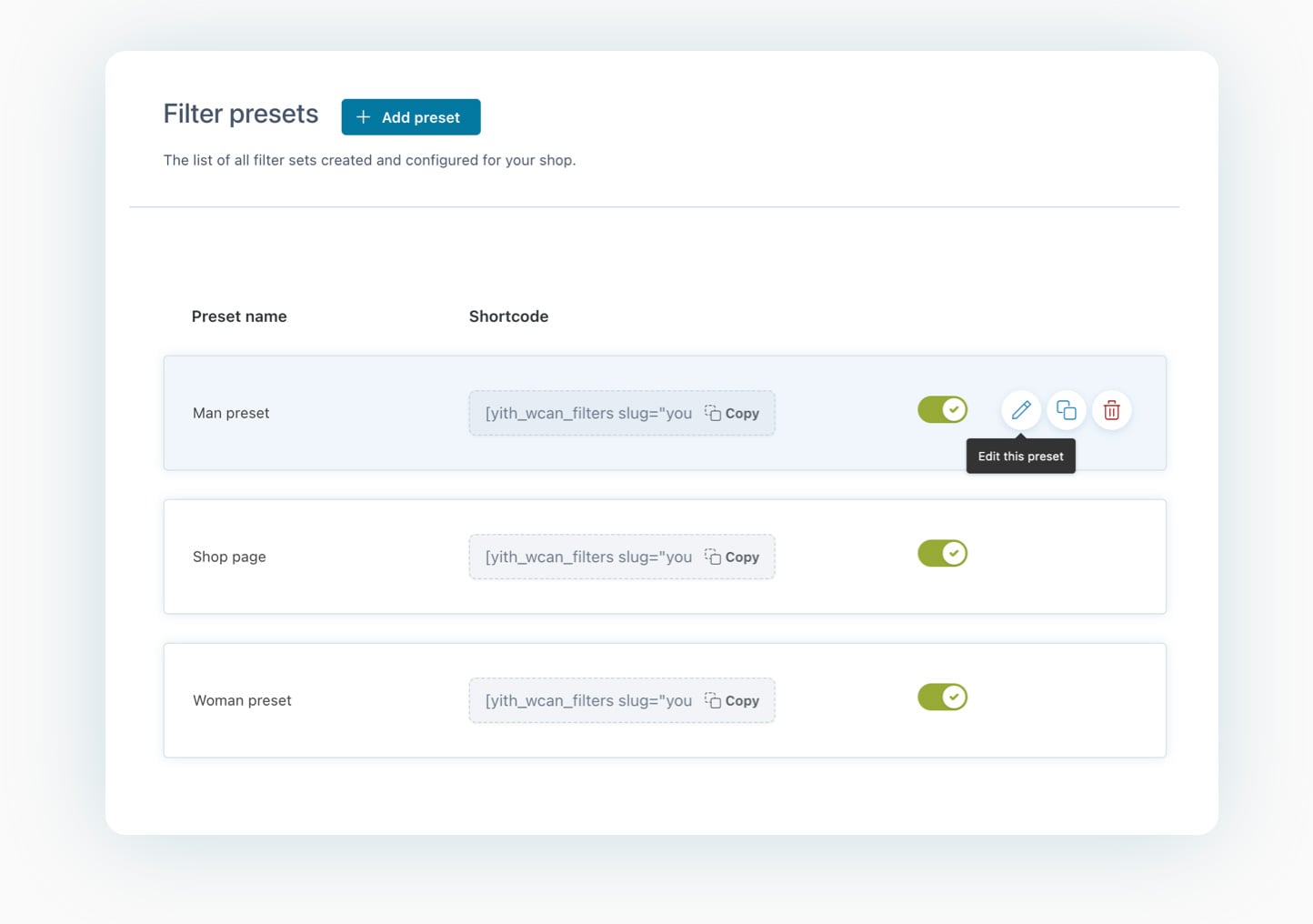This screenshot has width=1313, height=924.
Task: Click the plus icon inside Add preset button
Action: tap(364, 116)
